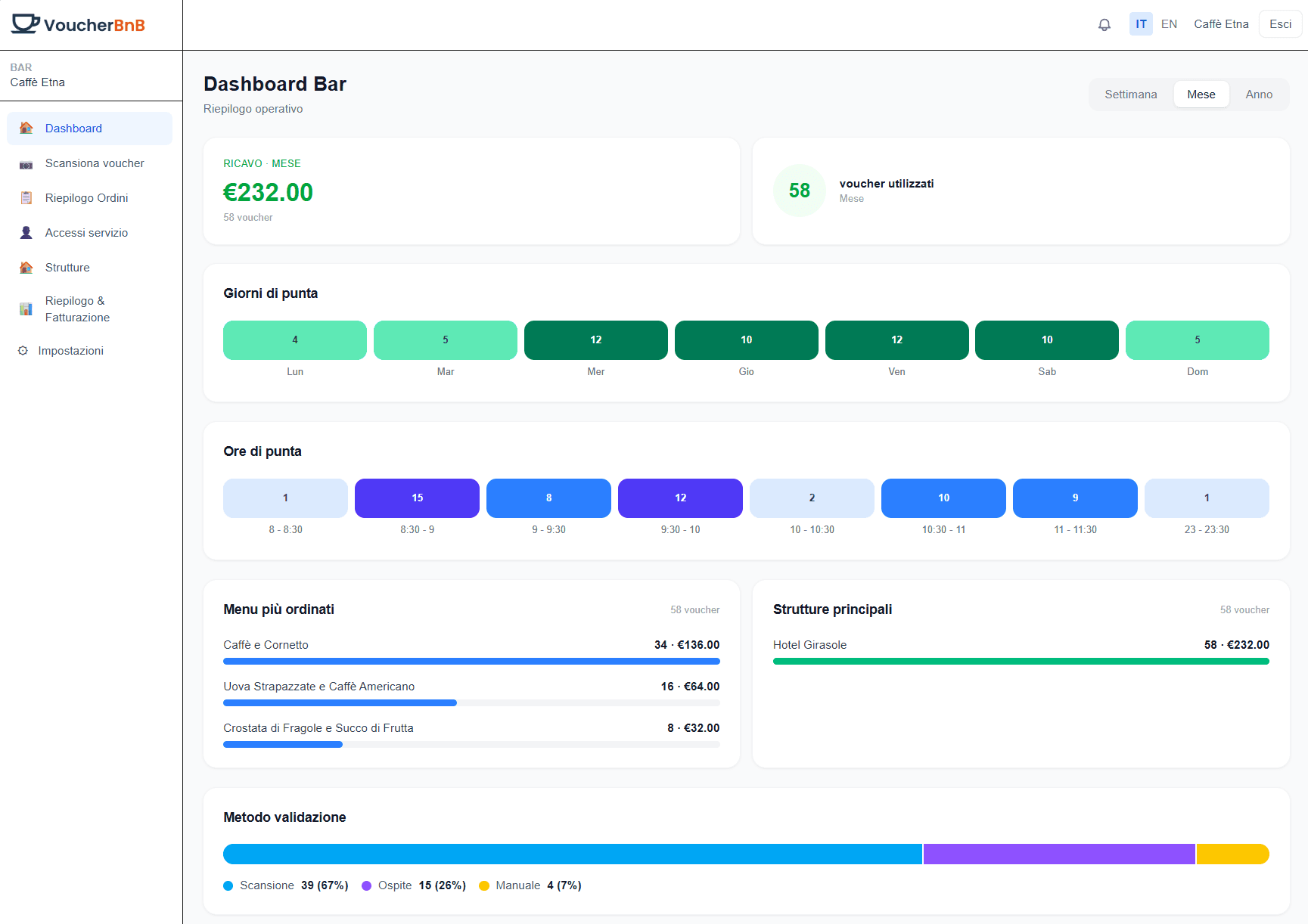Click the Mer peak day block
The image size is (1308, 924).
coord(596,340)
